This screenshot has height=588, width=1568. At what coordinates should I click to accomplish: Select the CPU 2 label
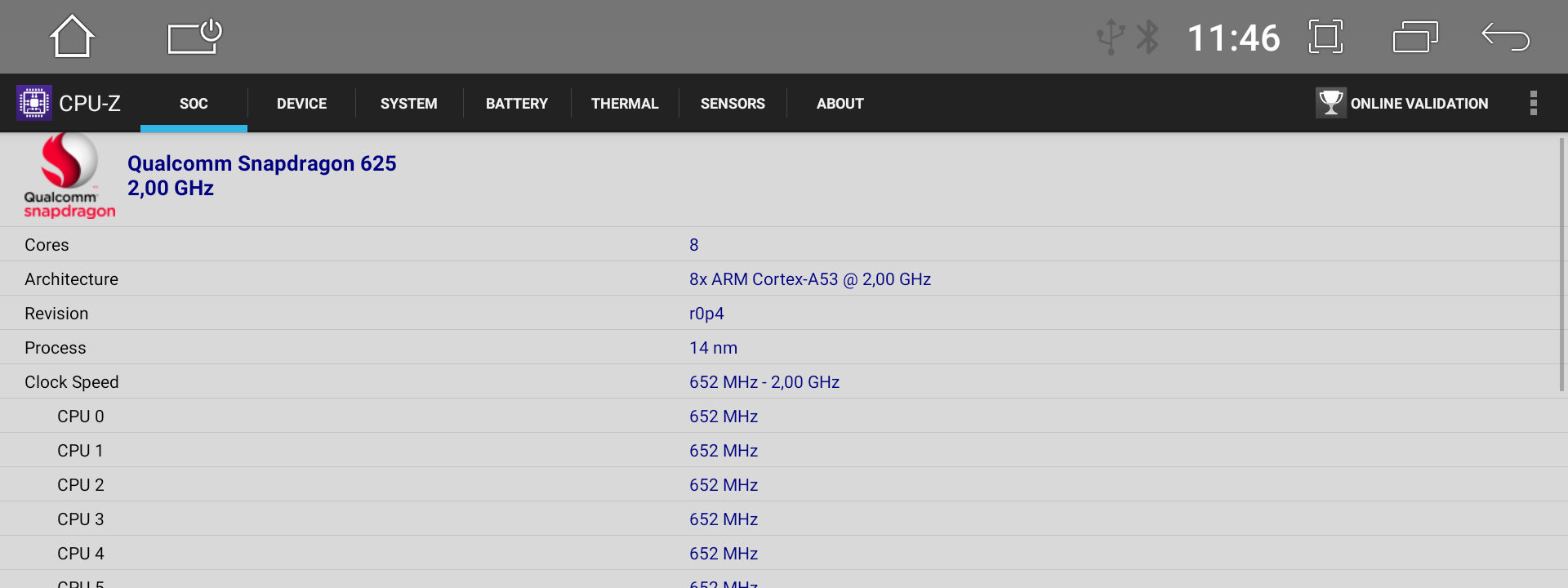pyautogui.click(x=80, y=485)
